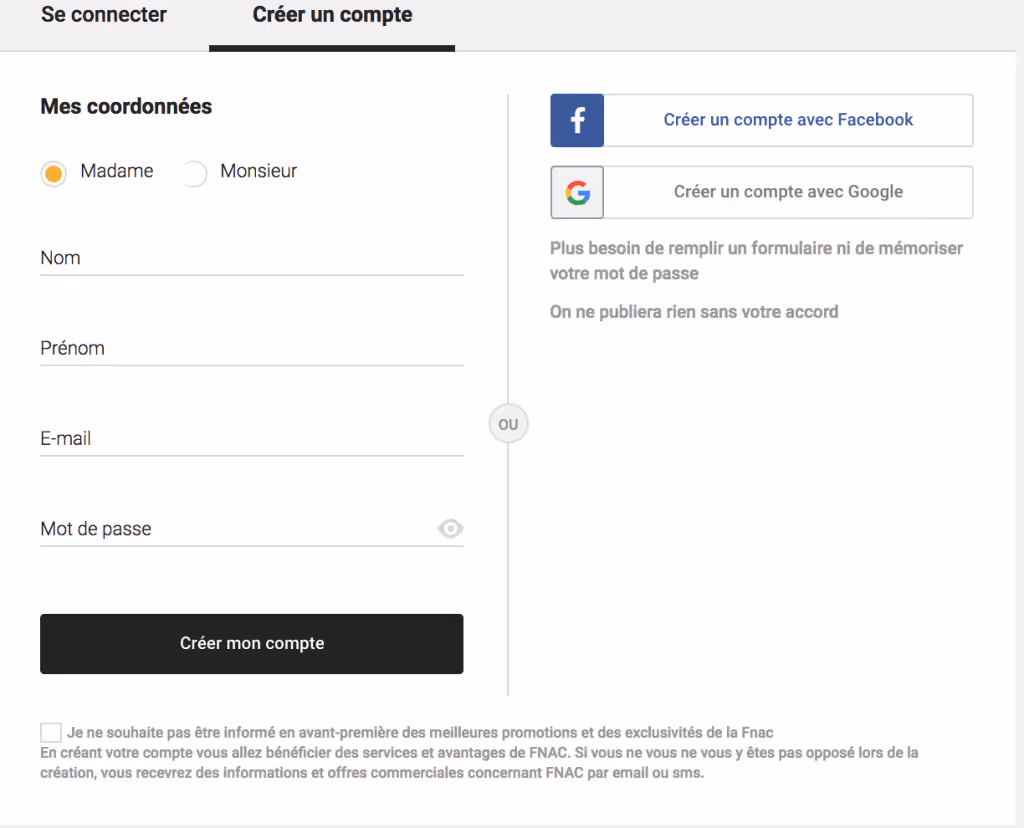Image resolution: width=1024 pixels, height=828 pixels.
Task: Create an account with Google
Action: (x=789, y=192)
